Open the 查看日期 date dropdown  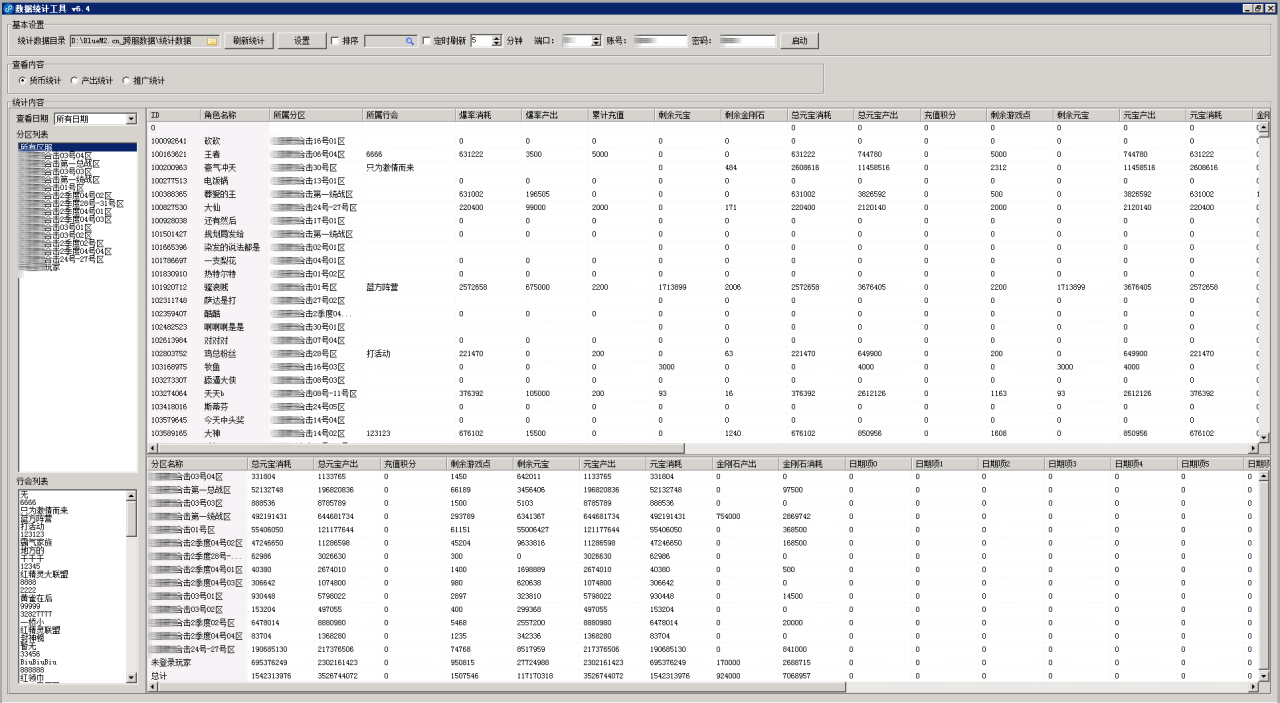[x=130, y=119]
